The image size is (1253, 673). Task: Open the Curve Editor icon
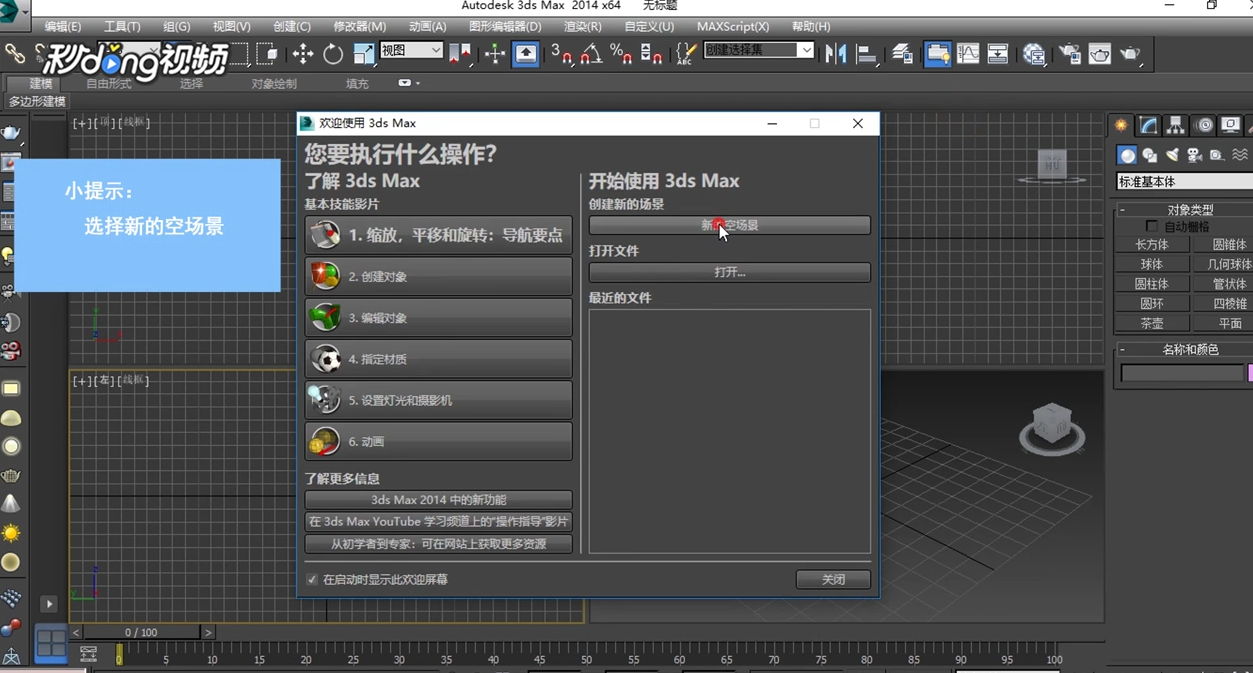tap(968, 54)
